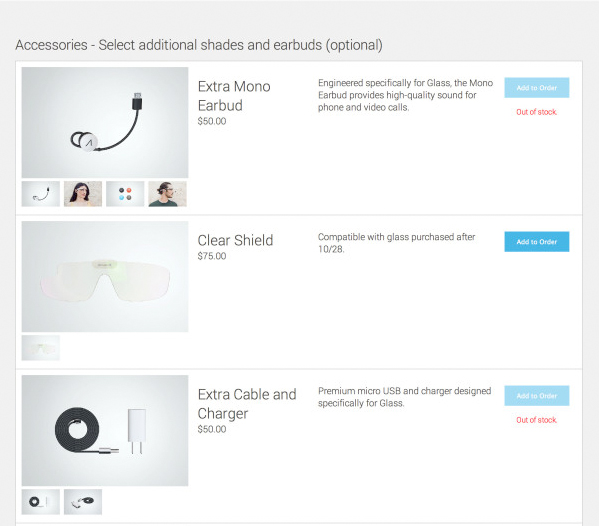Viewport: 599px width, 526px height.
Task: Click Add to Order for Extra Cable and Charger
Action: click(536, 395)
